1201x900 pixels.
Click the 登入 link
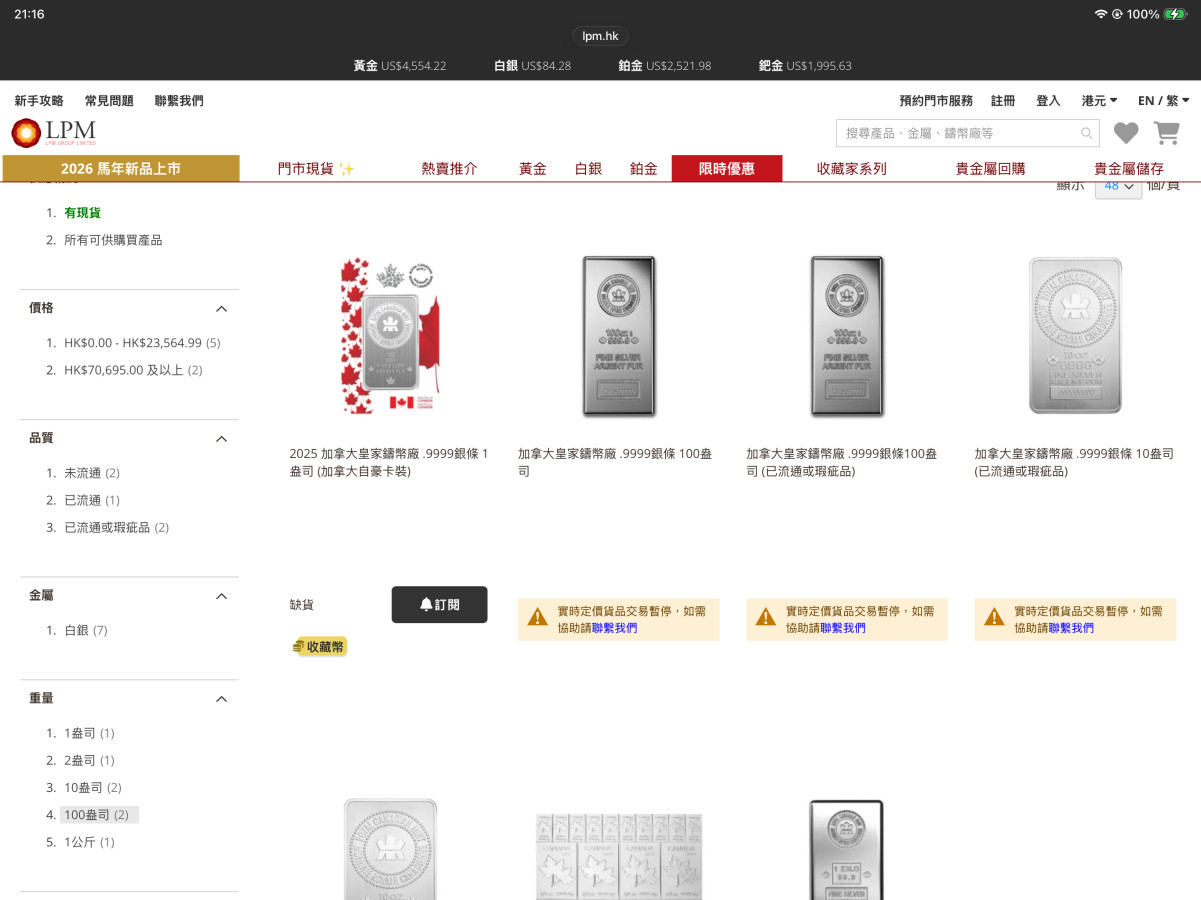1048,101
